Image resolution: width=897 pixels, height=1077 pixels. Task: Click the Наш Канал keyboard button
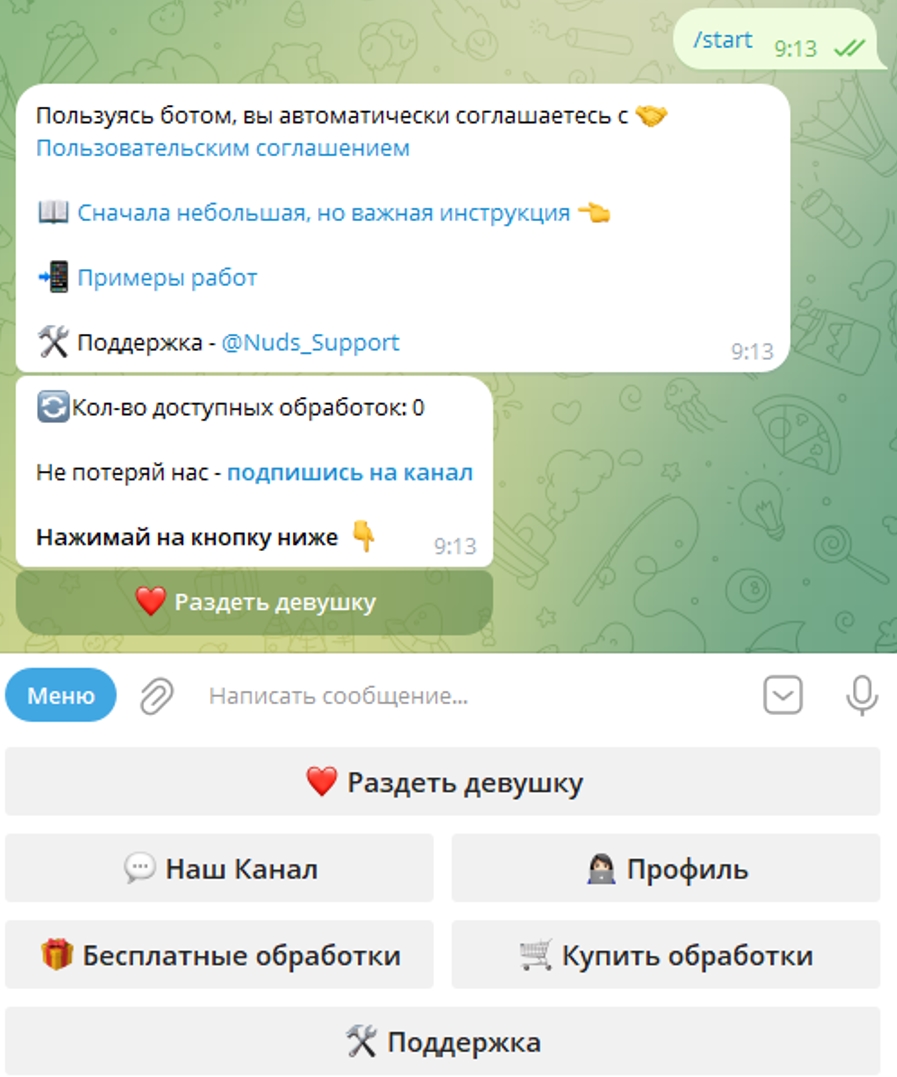(x=219, y=868)
